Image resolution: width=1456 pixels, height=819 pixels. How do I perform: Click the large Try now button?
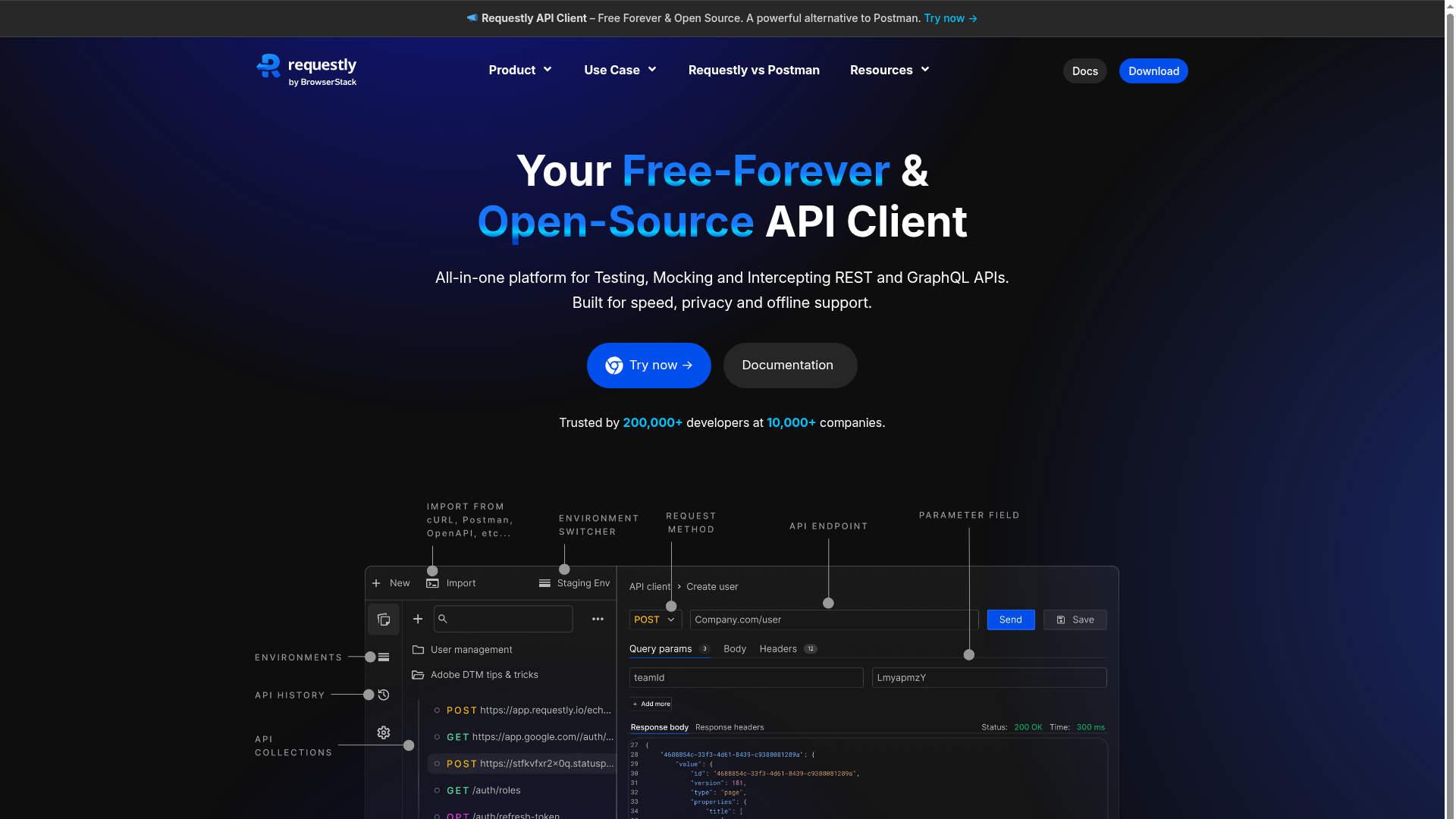tap(649, 366)
